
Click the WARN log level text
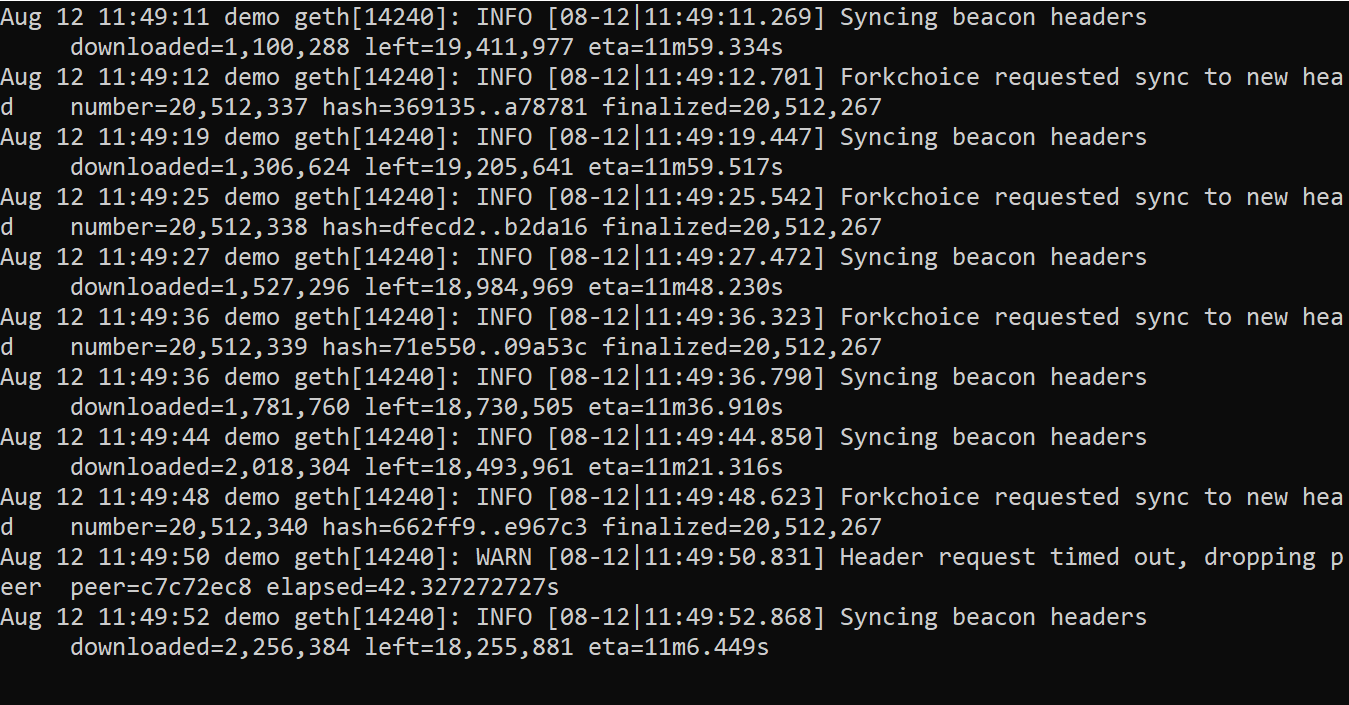504,557
